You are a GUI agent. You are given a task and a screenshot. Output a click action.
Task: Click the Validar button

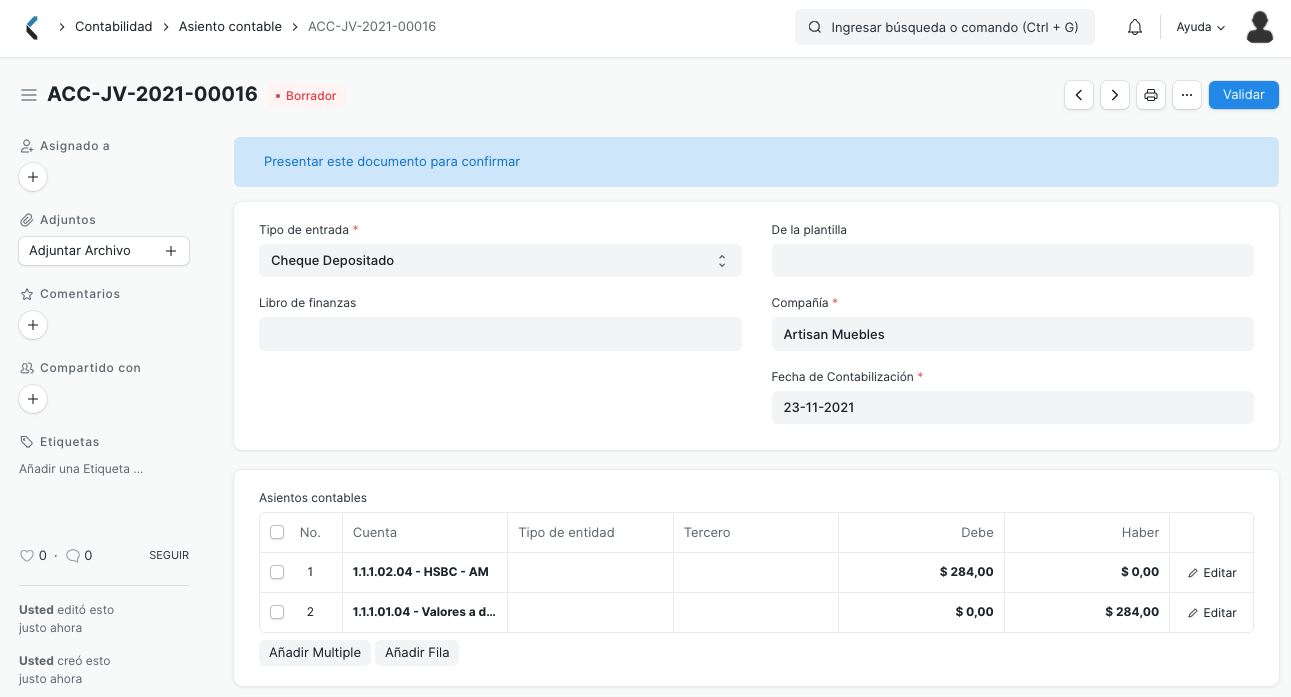1244,95
